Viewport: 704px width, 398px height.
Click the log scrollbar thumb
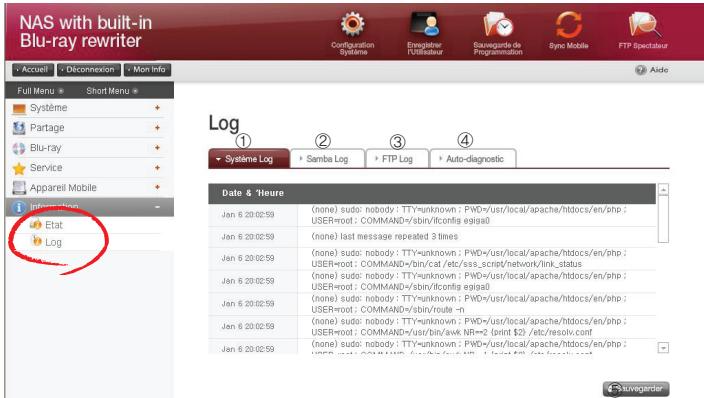(x=663, y=219)
